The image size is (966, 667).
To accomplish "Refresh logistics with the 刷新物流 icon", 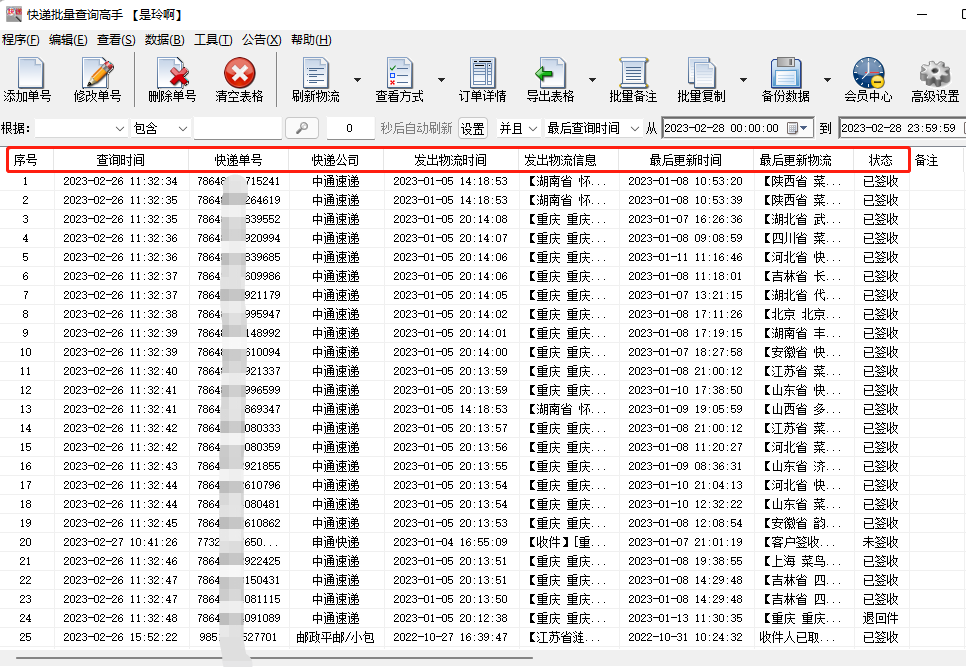I will pyautogui.click(x=315, y=79).
